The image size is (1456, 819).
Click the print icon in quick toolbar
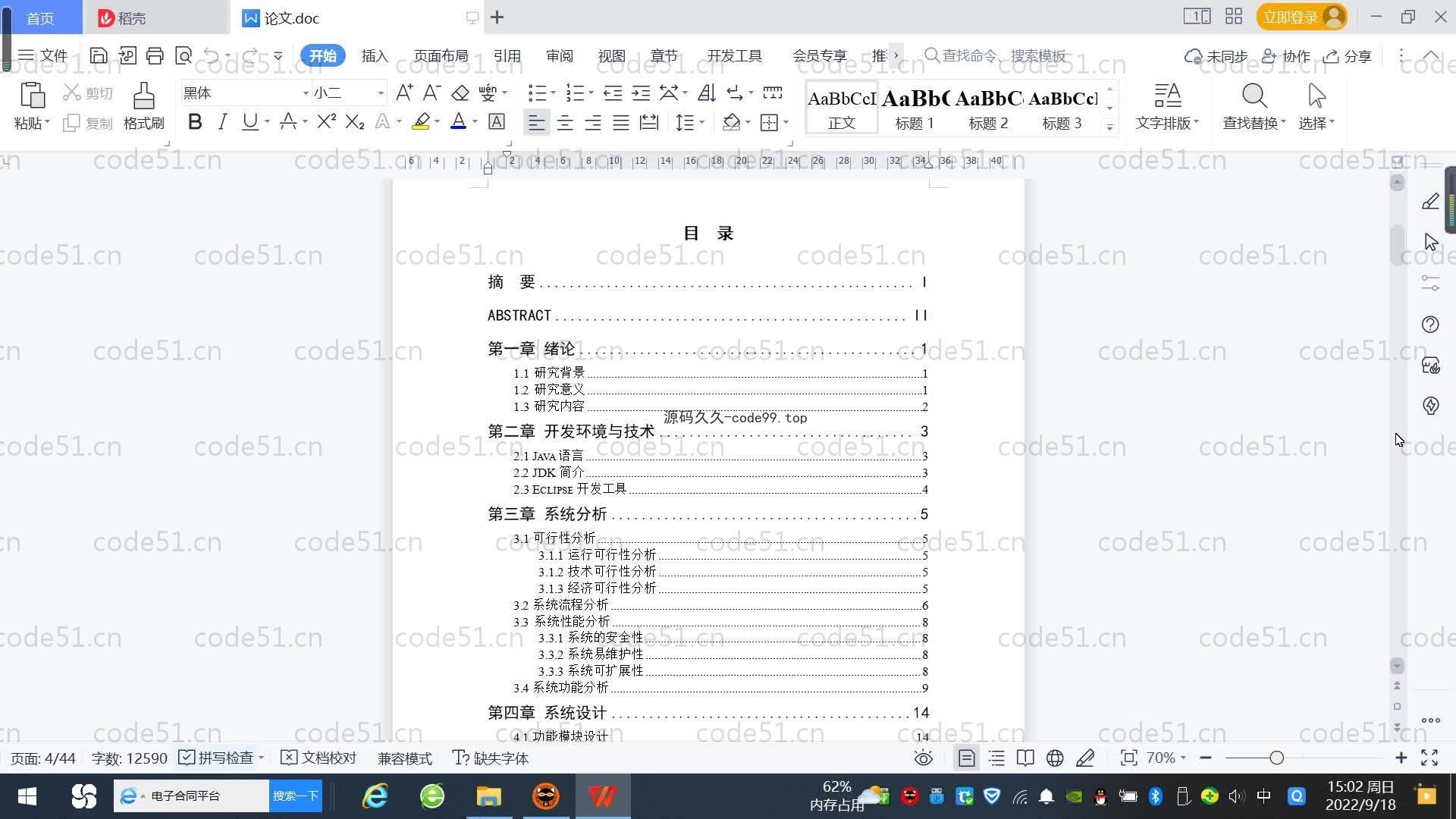[155, 55]
